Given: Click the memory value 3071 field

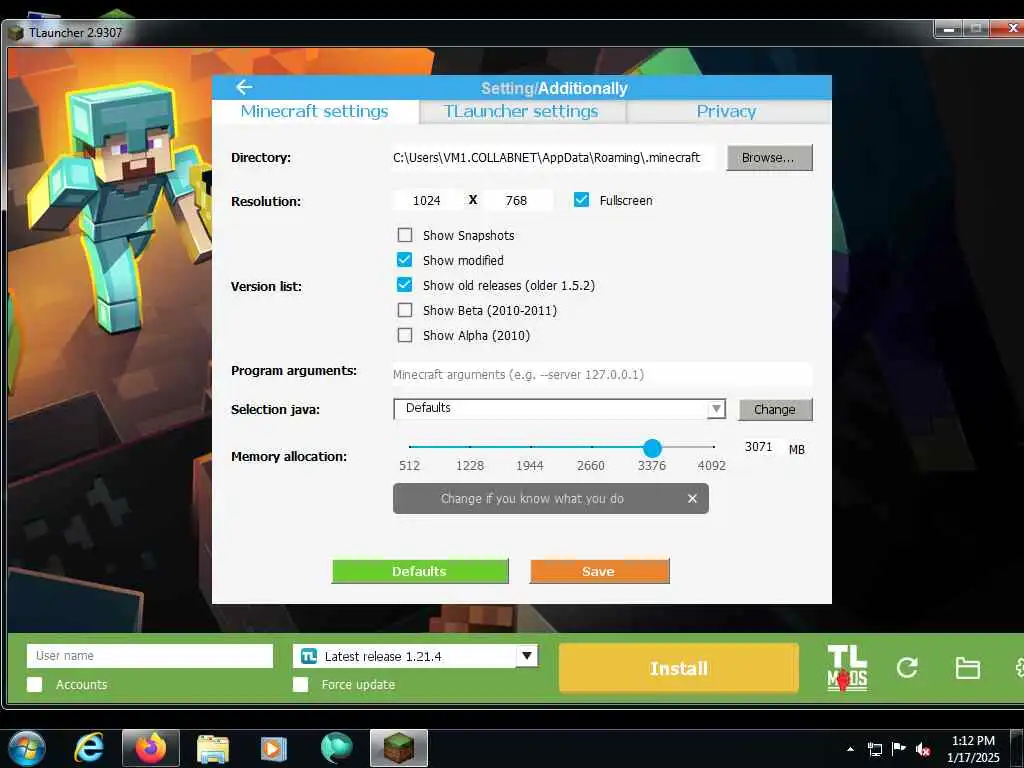Looking at the screenshot, I should (759, 447).
